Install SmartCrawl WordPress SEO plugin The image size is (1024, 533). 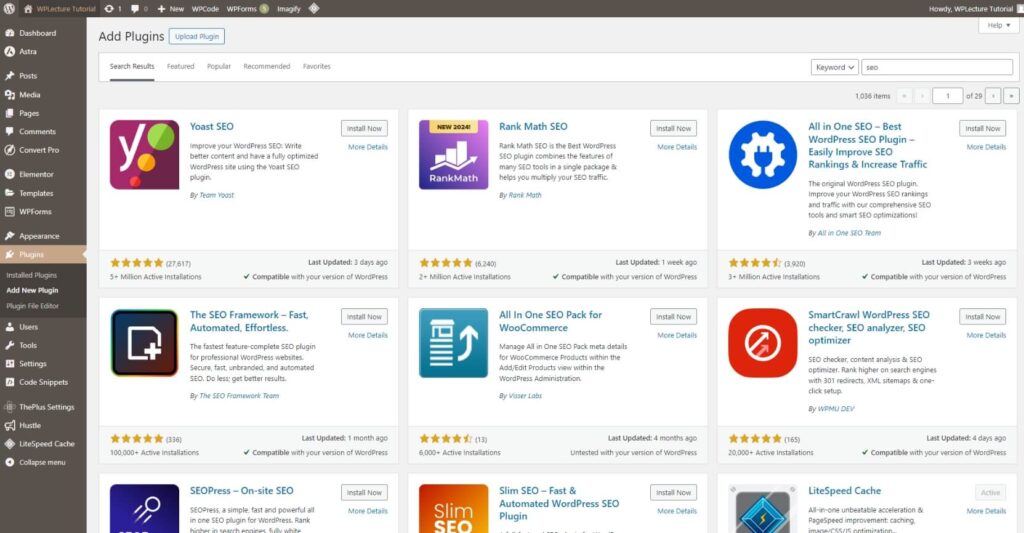(x=982, y=317)
